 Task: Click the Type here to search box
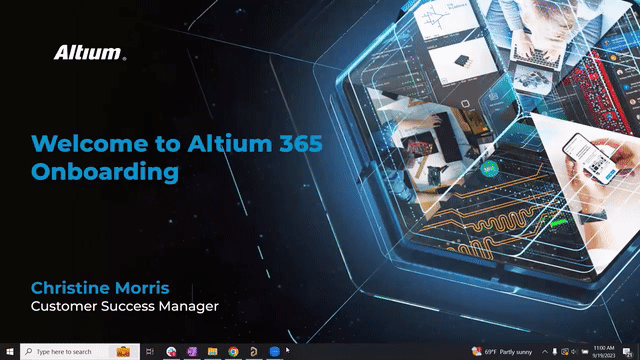click(80, 351)
